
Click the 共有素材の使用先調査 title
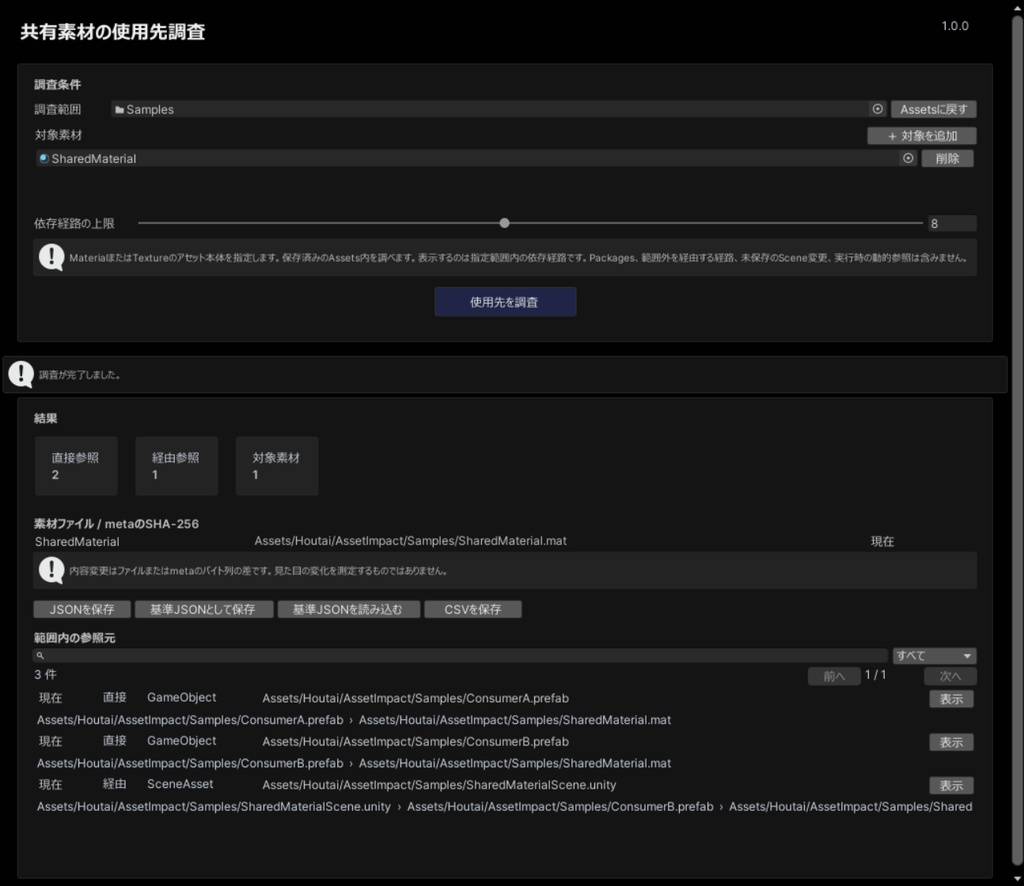click(112, 32)
